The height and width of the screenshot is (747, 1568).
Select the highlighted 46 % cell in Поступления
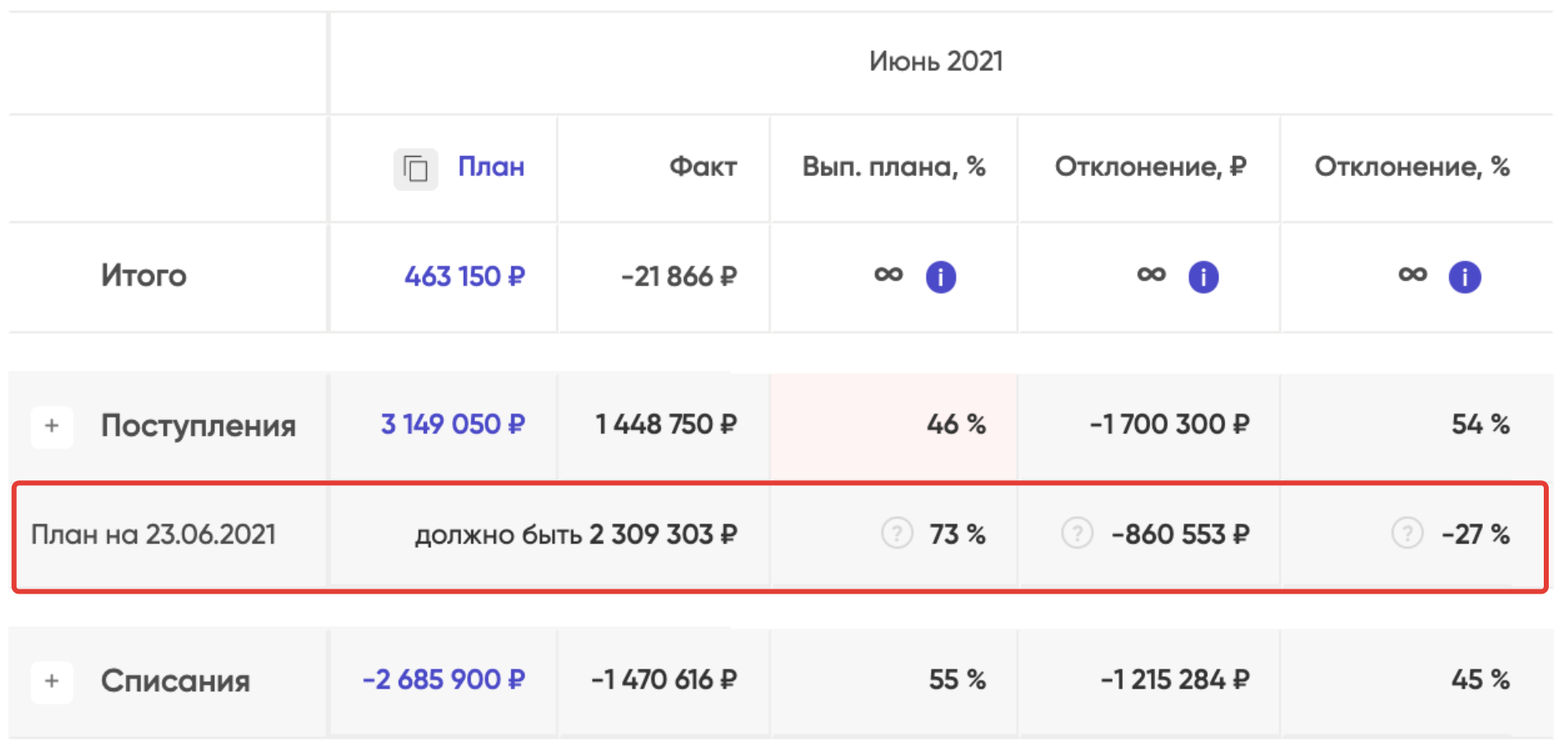point(894,425)
